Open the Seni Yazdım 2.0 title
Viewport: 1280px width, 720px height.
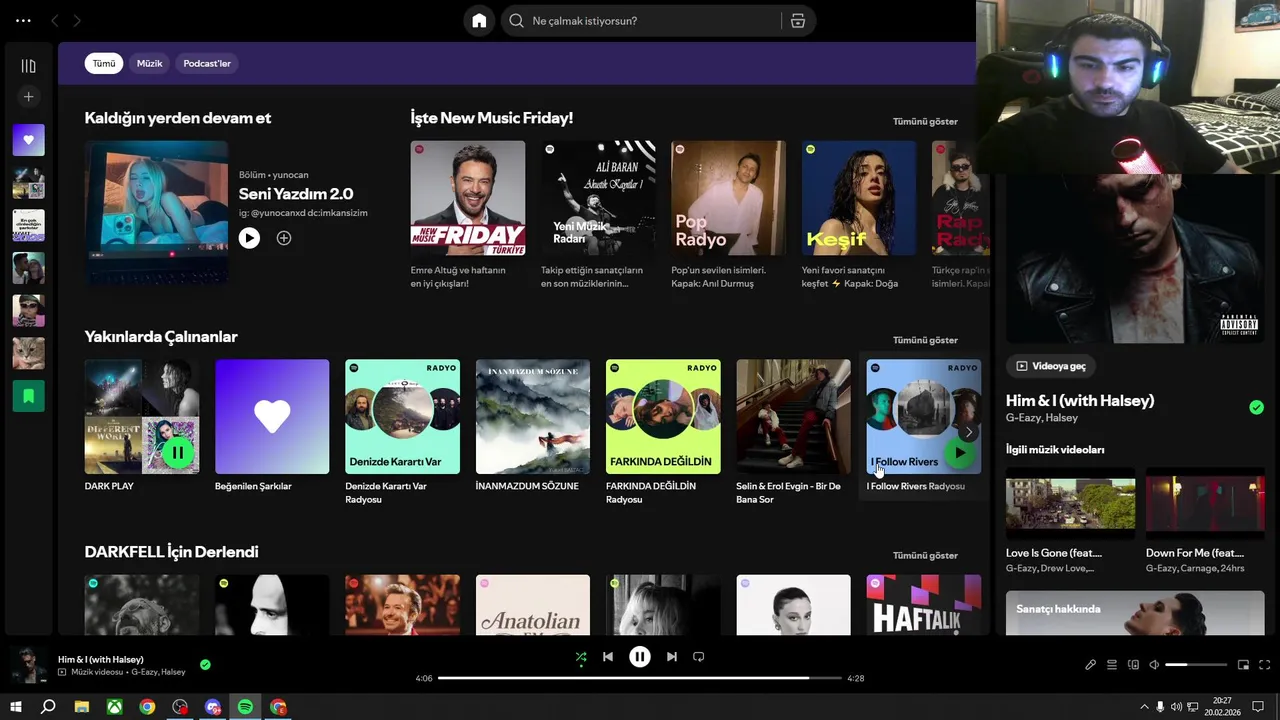296,194
